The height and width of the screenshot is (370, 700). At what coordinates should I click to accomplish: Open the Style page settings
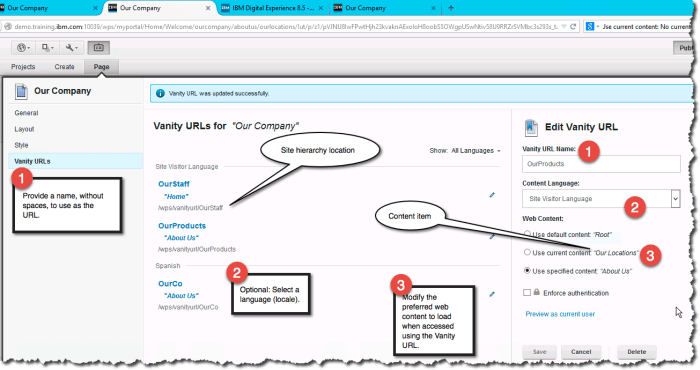21,146
